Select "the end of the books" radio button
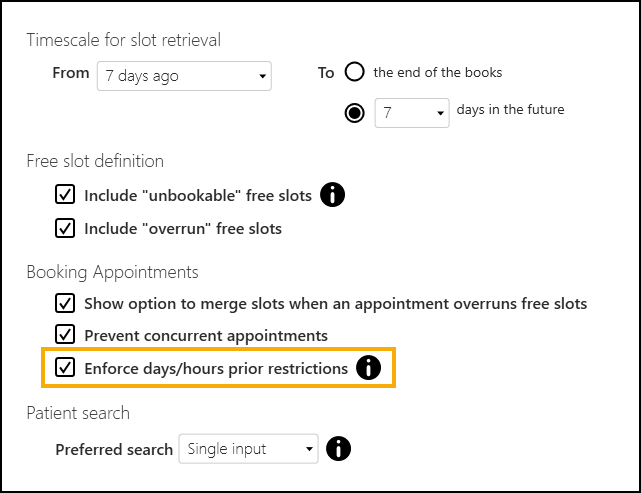This screenshot has height=493, width=641. click(x=353, y=72)
